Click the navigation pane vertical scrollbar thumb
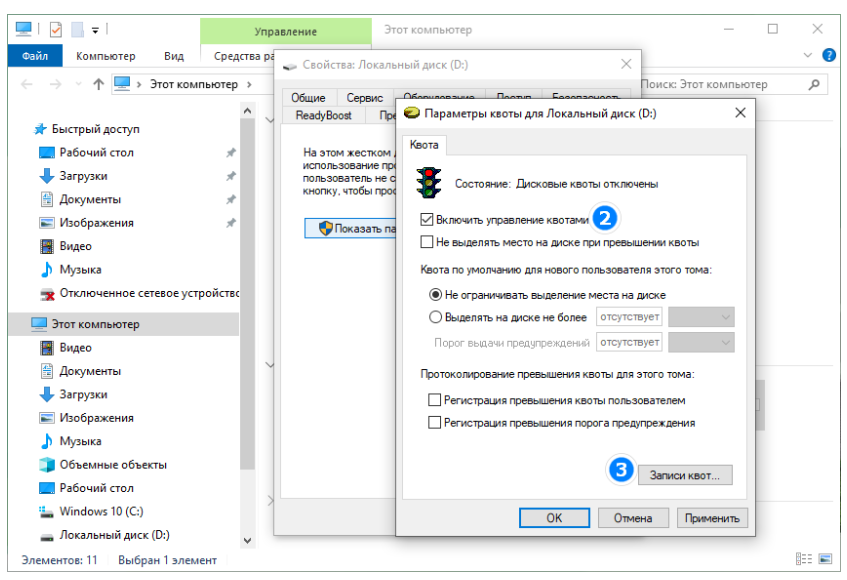The image size is (847, 580). 247,294
